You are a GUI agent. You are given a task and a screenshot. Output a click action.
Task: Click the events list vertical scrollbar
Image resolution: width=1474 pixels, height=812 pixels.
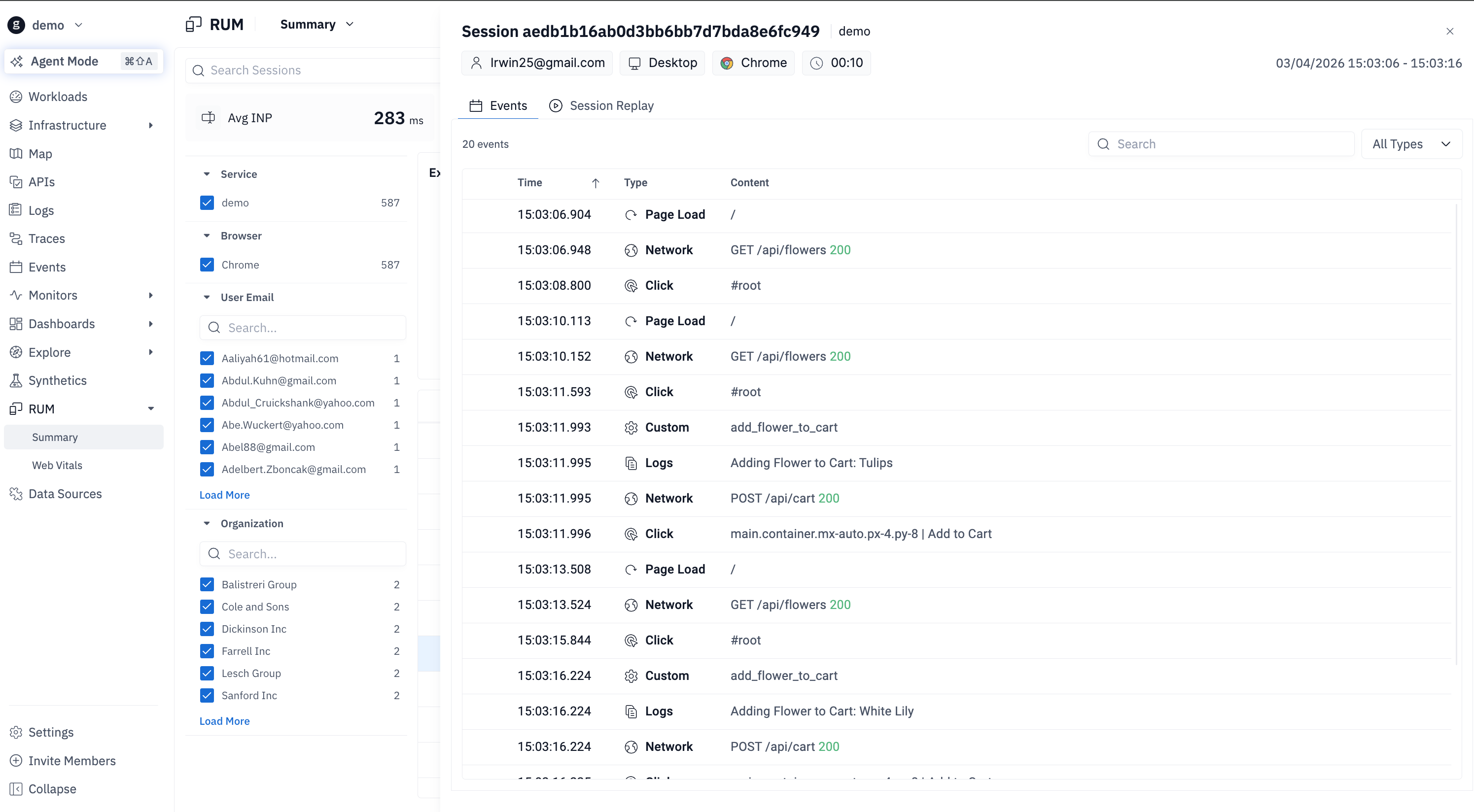tap(1456, 435)
